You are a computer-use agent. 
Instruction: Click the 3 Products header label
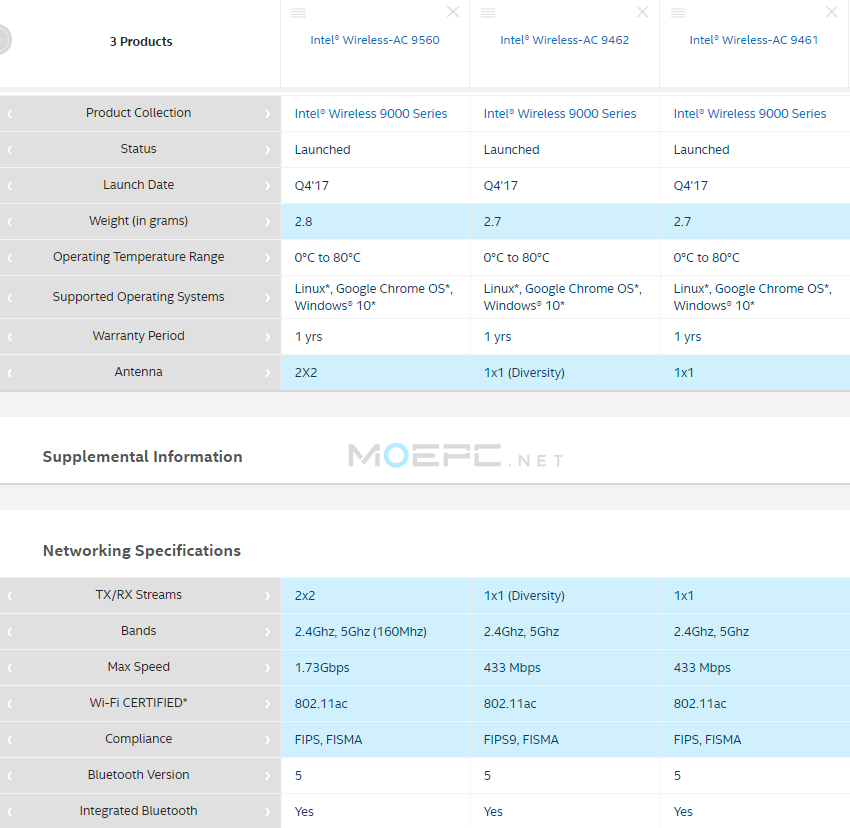coord(141,41)
